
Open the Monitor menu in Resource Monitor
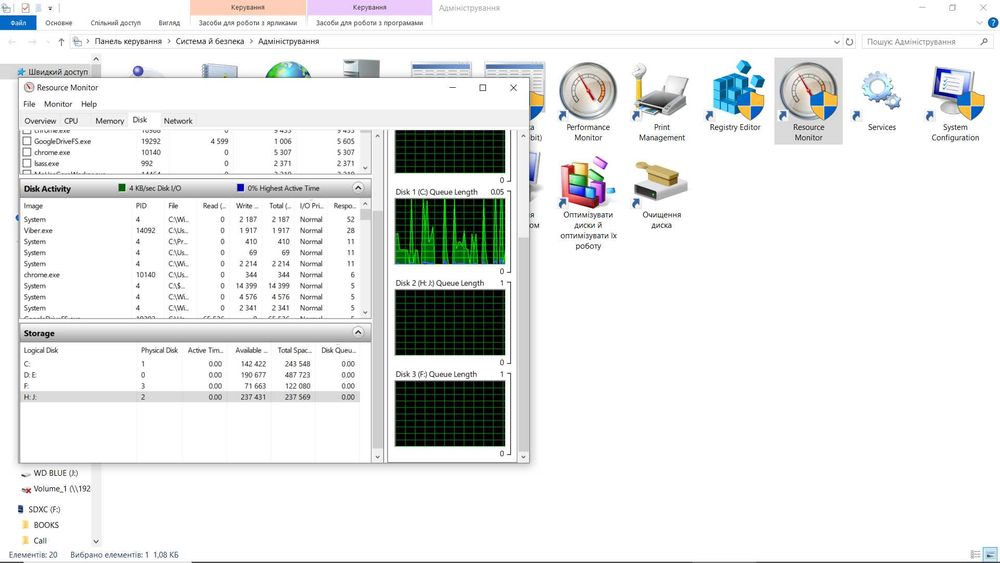(x=58, y=104)
